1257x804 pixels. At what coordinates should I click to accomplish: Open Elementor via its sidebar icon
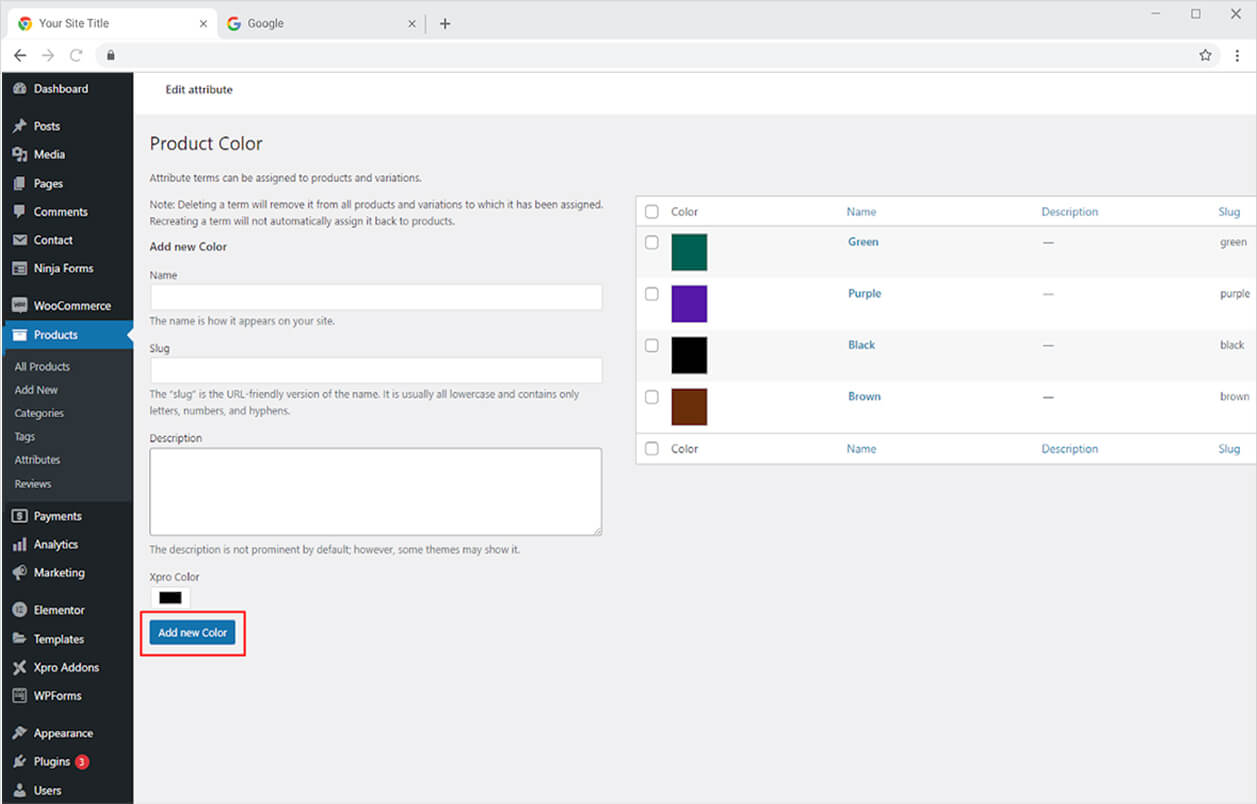click(19, 610)
